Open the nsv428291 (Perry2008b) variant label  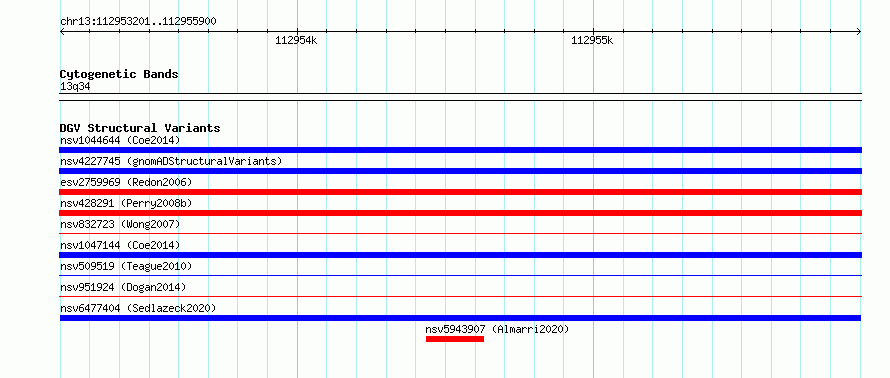pyautogui.click(x=126, y=203)
